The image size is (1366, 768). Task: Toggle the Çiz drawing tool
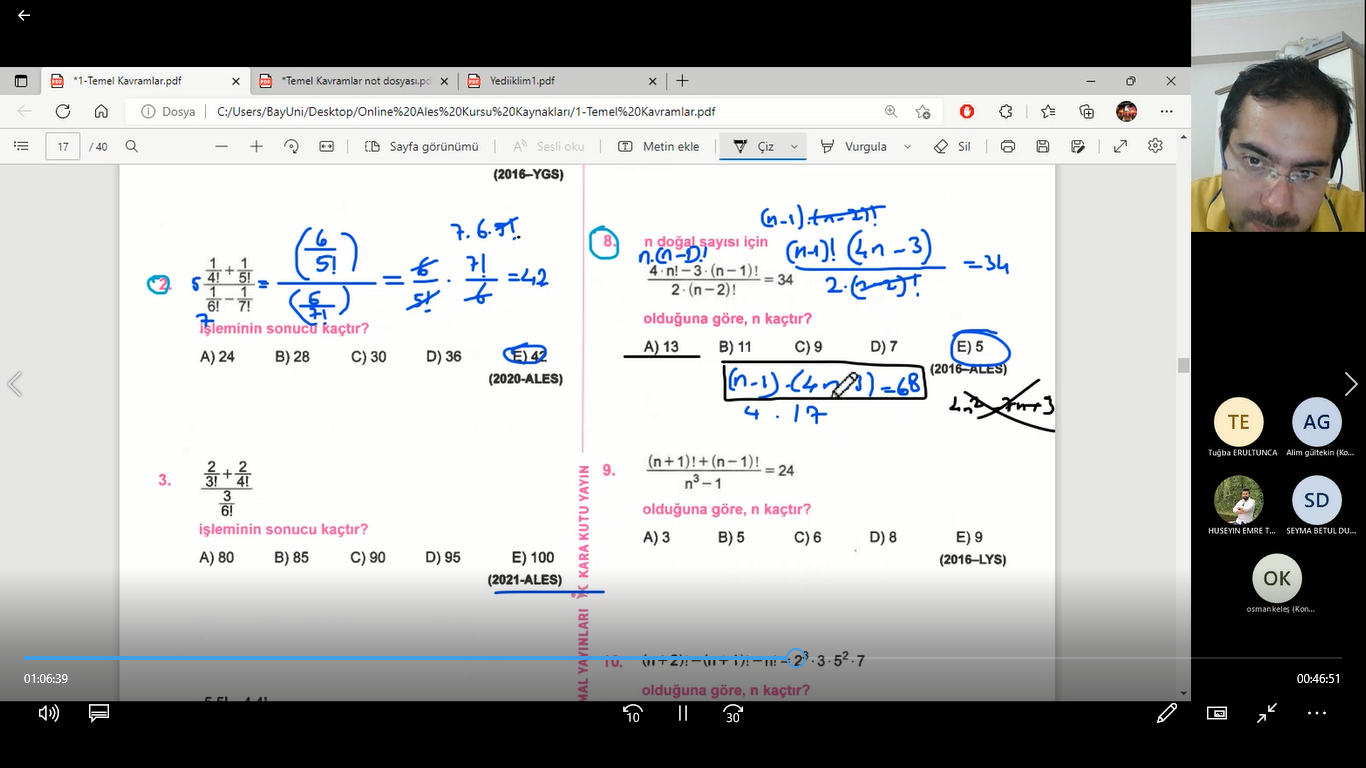755,146
